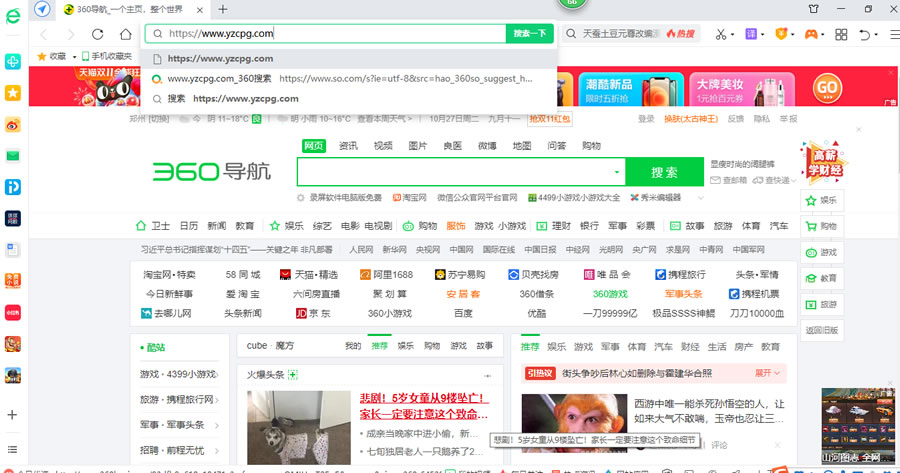
Task: Click the 娱乐 right sidebar button
Action: click(822, 200)
